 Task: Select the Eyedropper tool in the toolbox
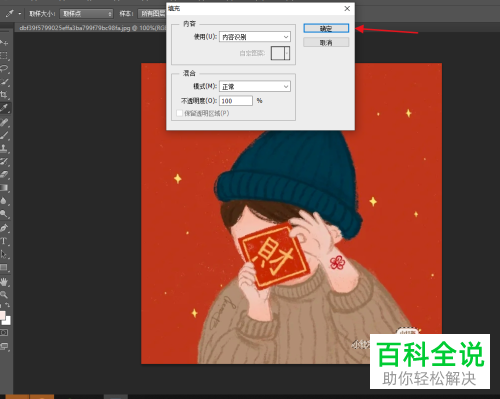pyautogui.click(x=4, y=108)
